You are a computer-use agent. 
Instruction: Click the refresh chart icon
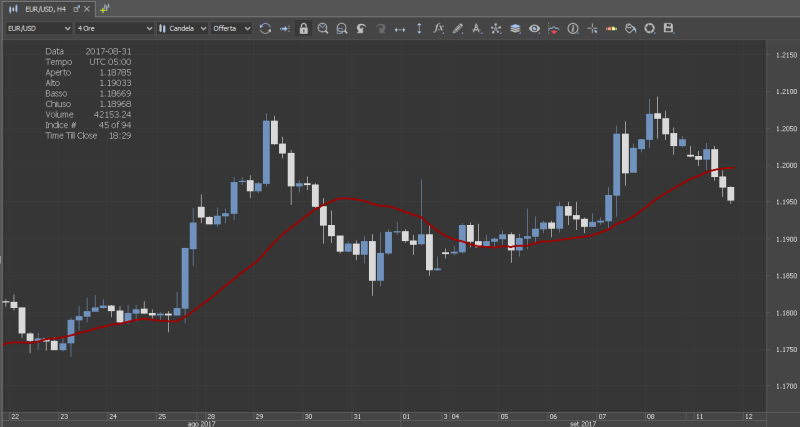265,28
